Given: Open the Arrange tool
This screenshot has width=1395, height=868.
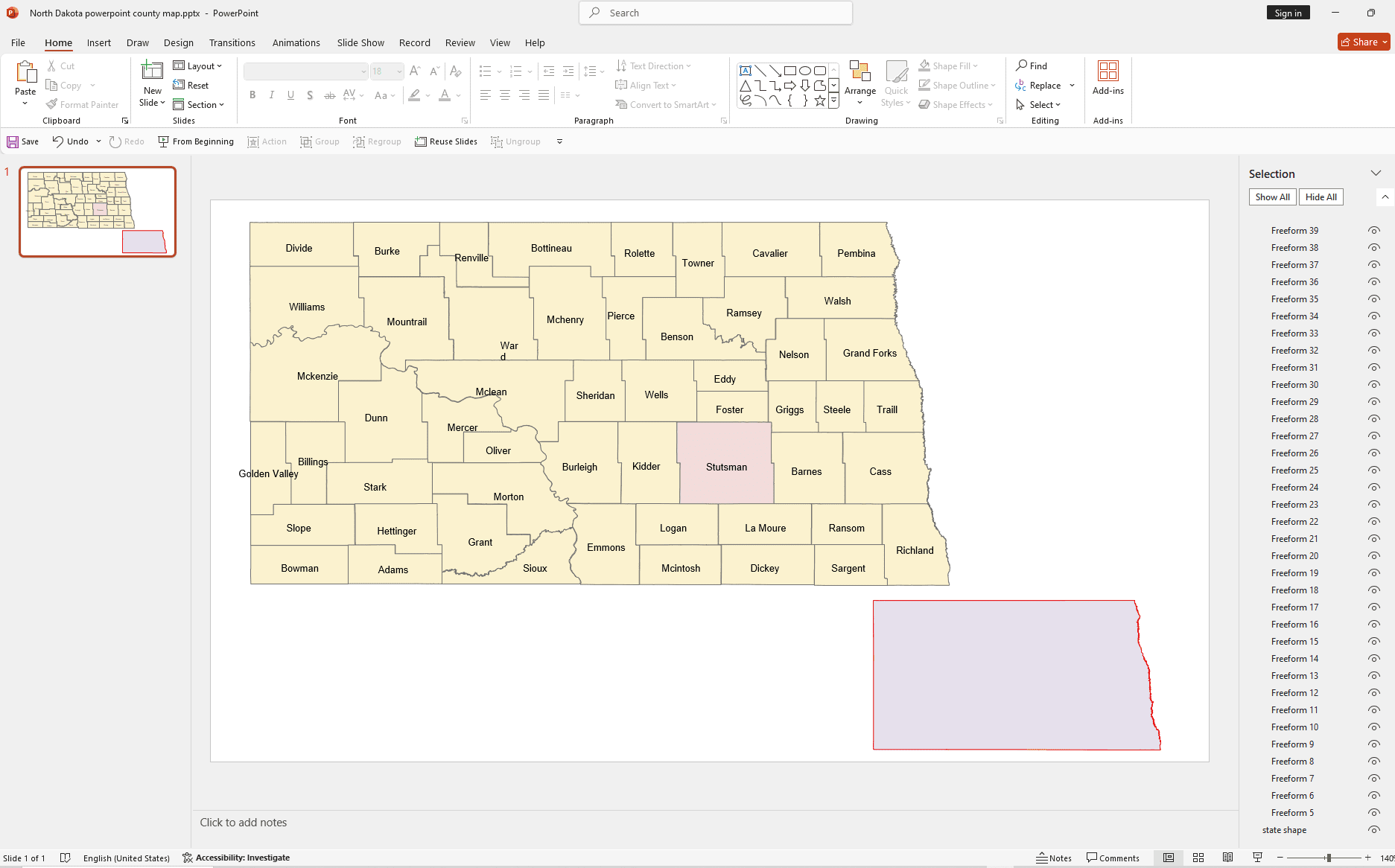Looking at the screenshot, I should [x=860, y=82].
